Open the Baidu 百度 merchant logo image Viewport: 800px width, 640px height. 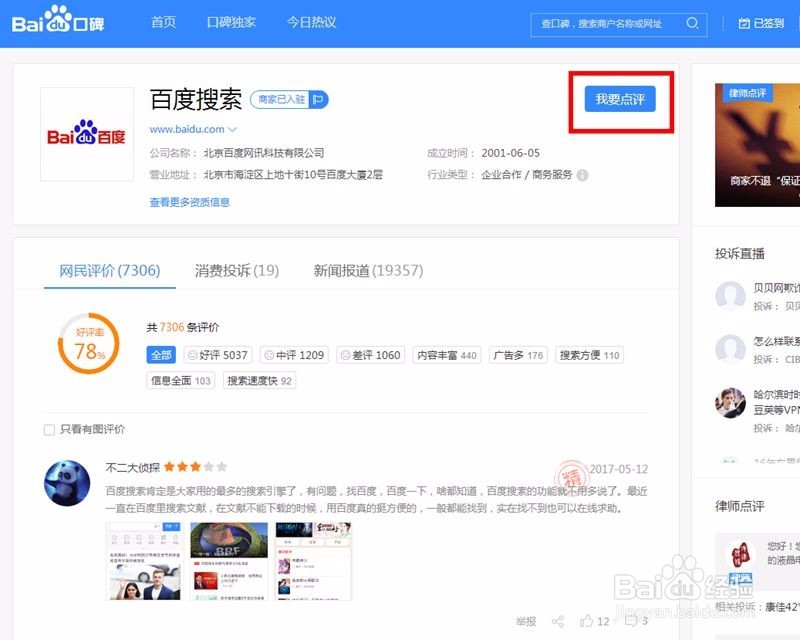pos(87,134)
